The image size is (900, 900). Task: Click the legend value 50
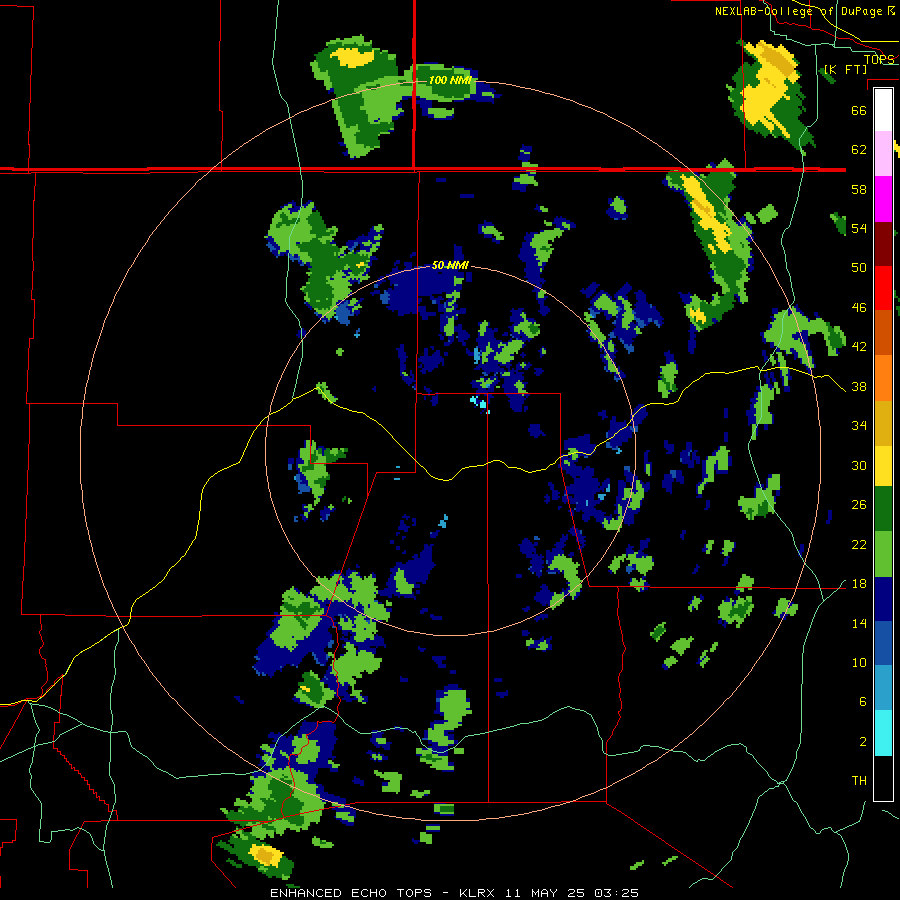(x=859, y=267)
